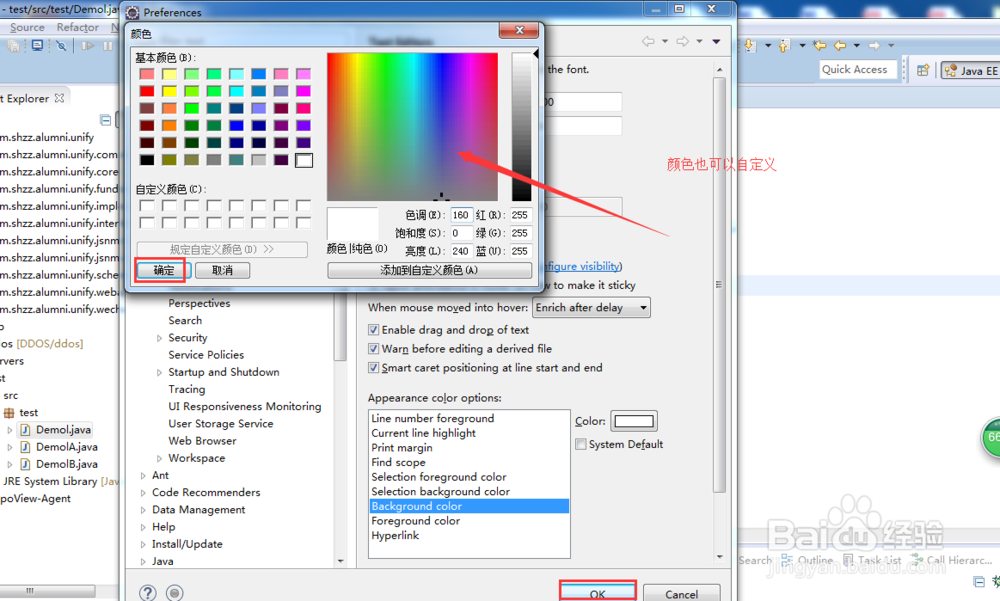Pick the white basic color swatch
Viewport: 1000px width, 601px height.
click(304, 160)
